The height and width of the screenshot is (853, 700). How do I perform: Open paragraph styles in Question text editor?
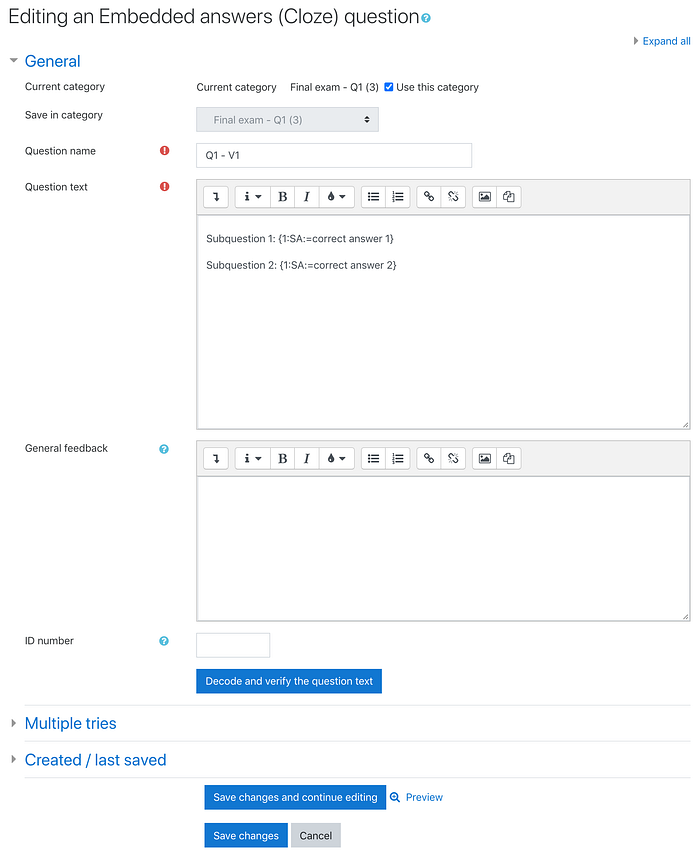[x=253, y=197]
